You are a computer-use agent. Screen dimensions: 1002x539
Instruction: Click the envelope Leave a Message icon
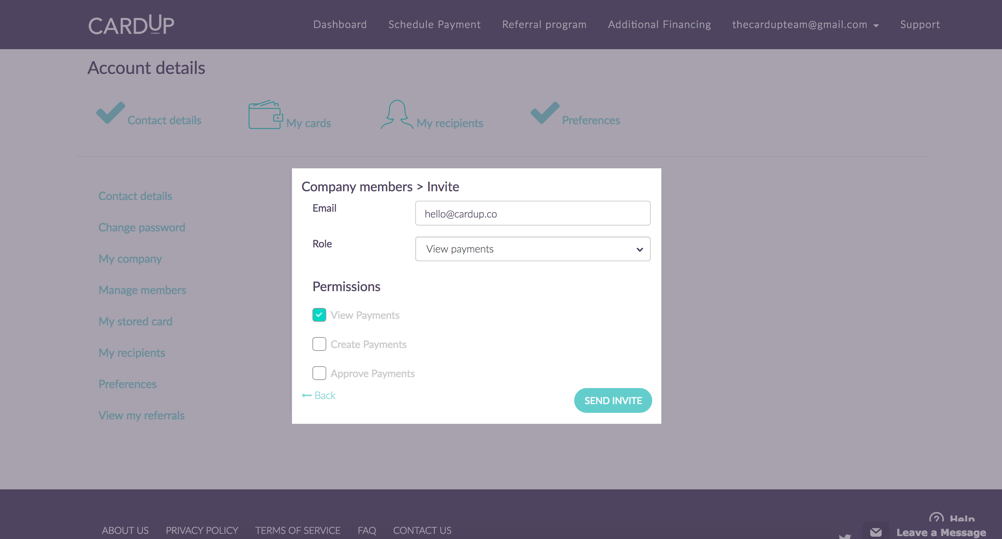pos(875,532)
